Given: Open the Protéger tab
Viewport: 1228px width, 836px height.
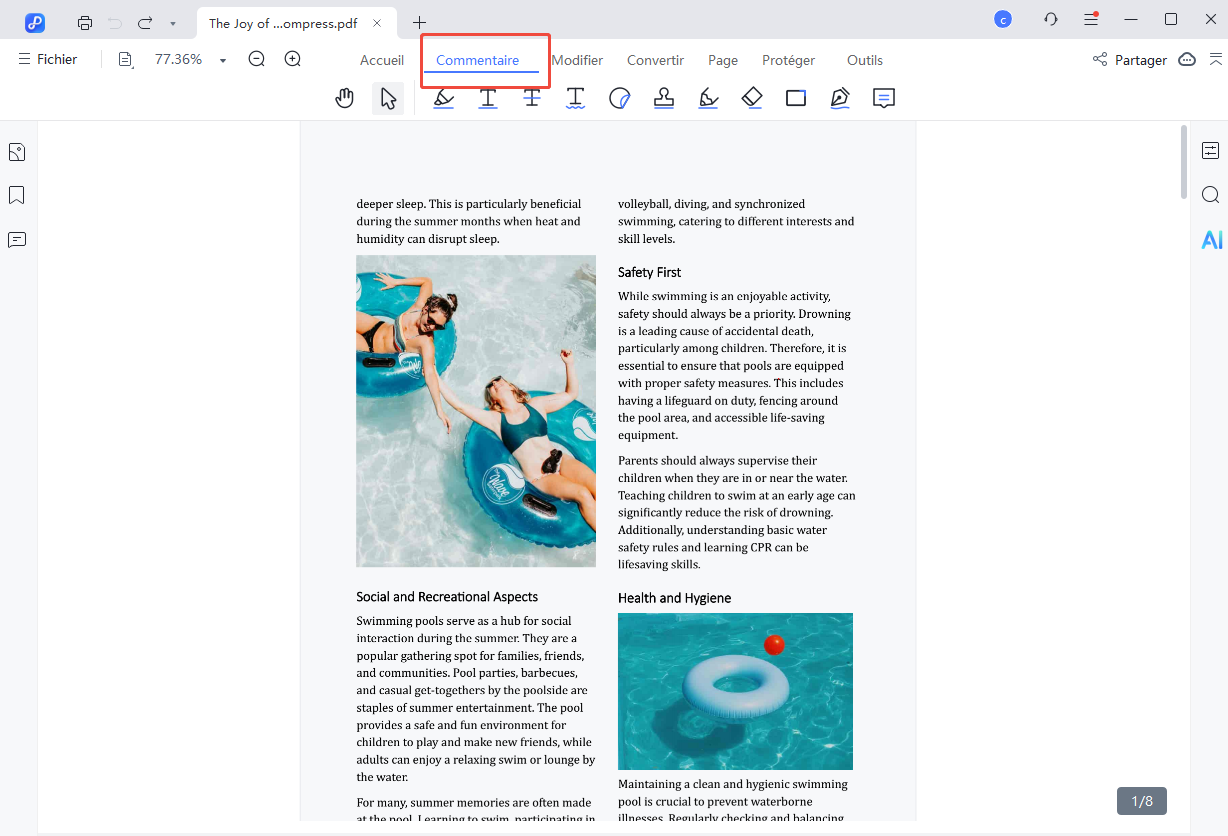Looking at the screenshot, I should pyautogui.click(x=788, y=60).
